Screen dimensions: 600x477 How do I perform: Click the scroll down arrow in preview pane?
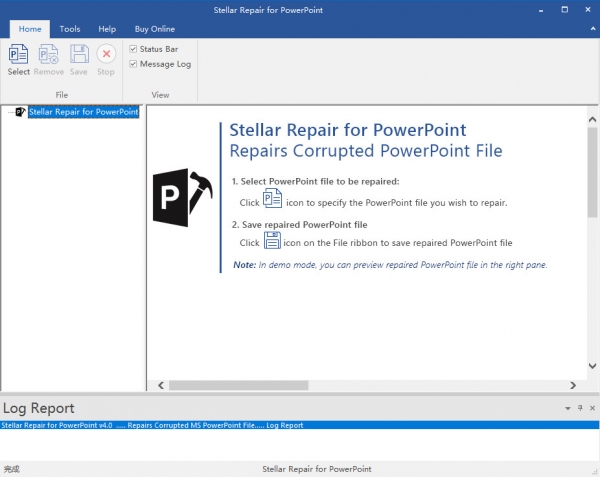pos(592,366)
